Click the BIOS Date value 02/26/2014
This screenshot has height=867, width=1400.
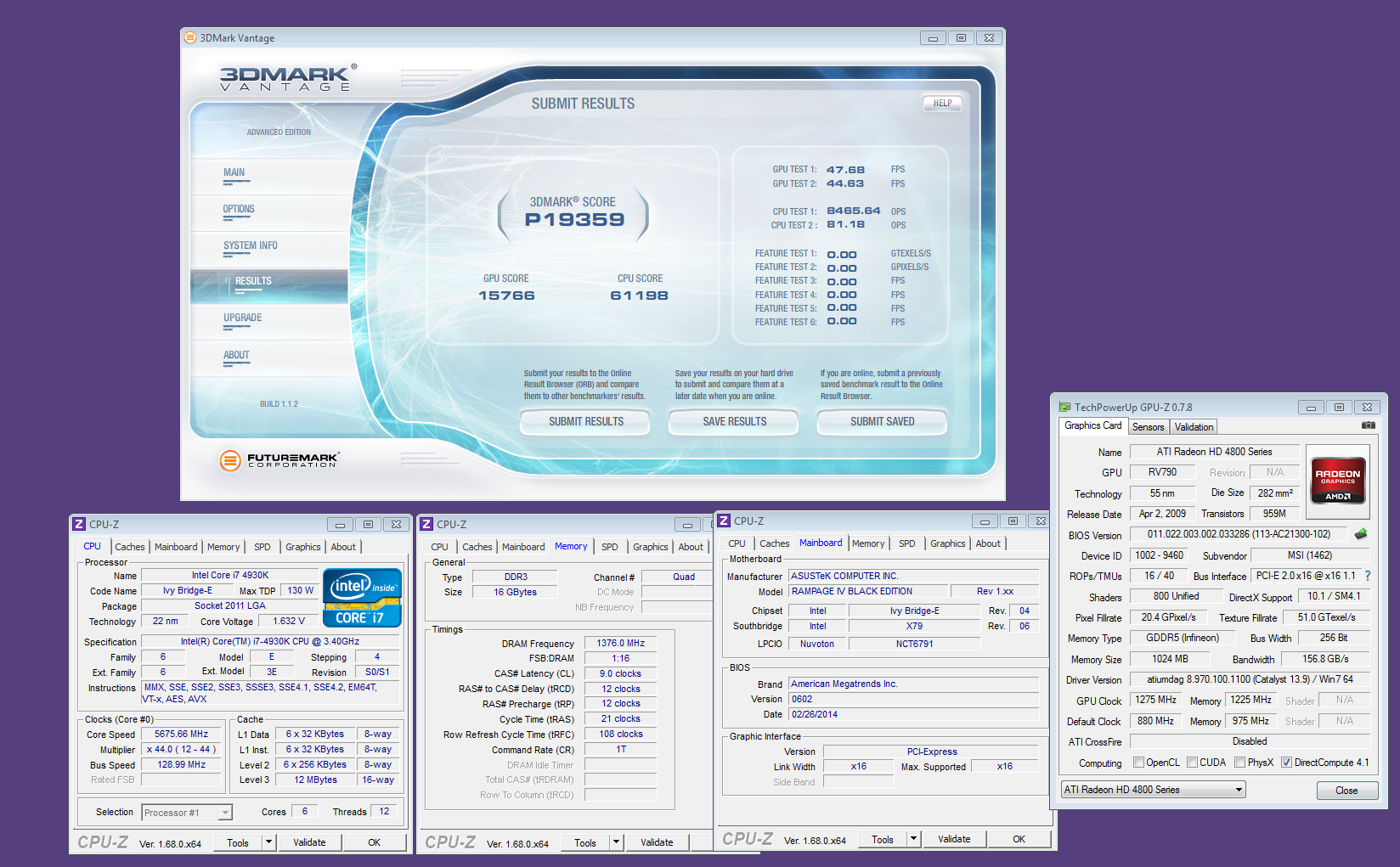pyautogui.click(x=913, y=714)
